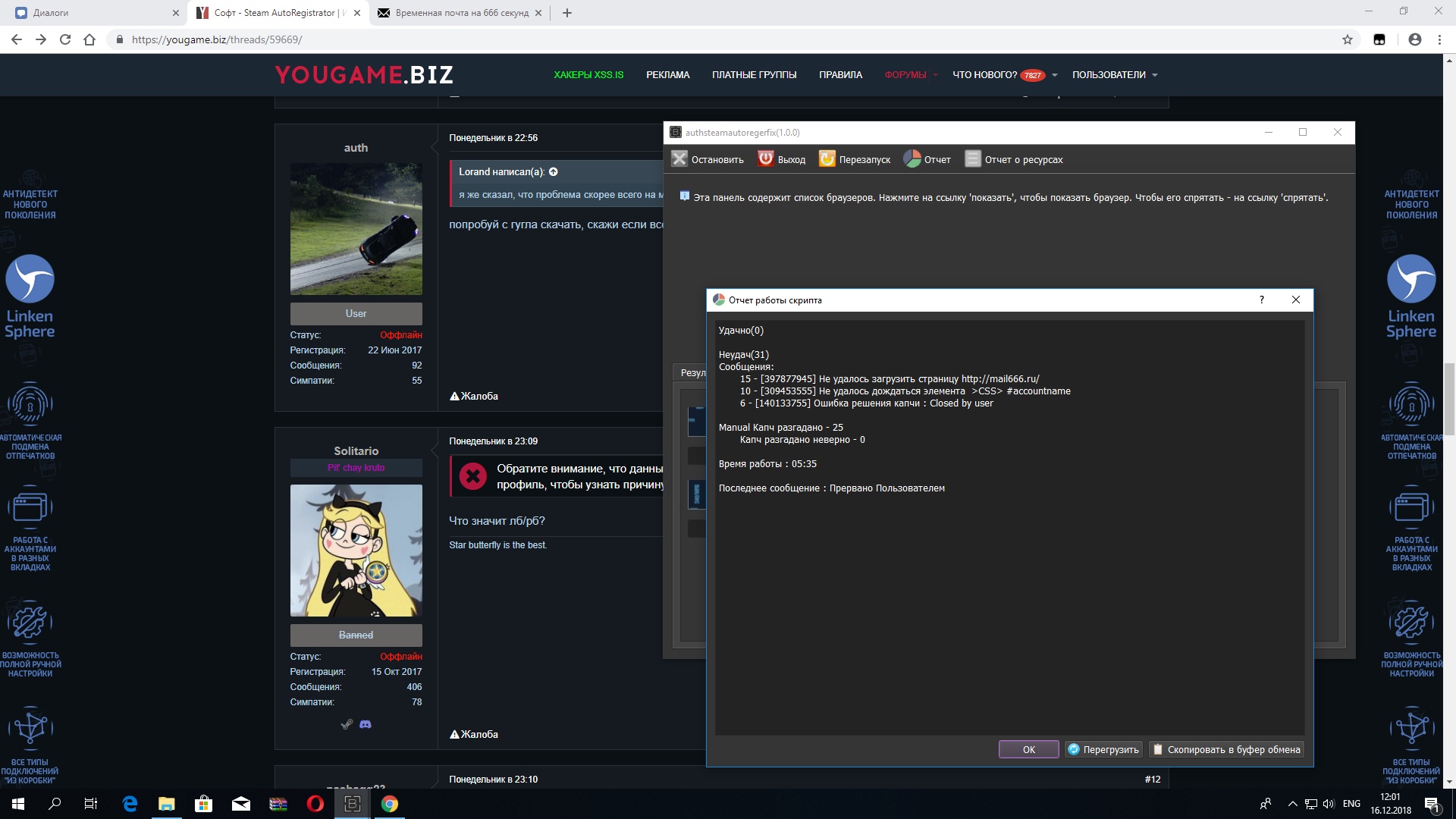The width and height of the screenshot is (1456, 819).
Task: Confirm the report dialog with OK
Action: (x=1028, y=749)
